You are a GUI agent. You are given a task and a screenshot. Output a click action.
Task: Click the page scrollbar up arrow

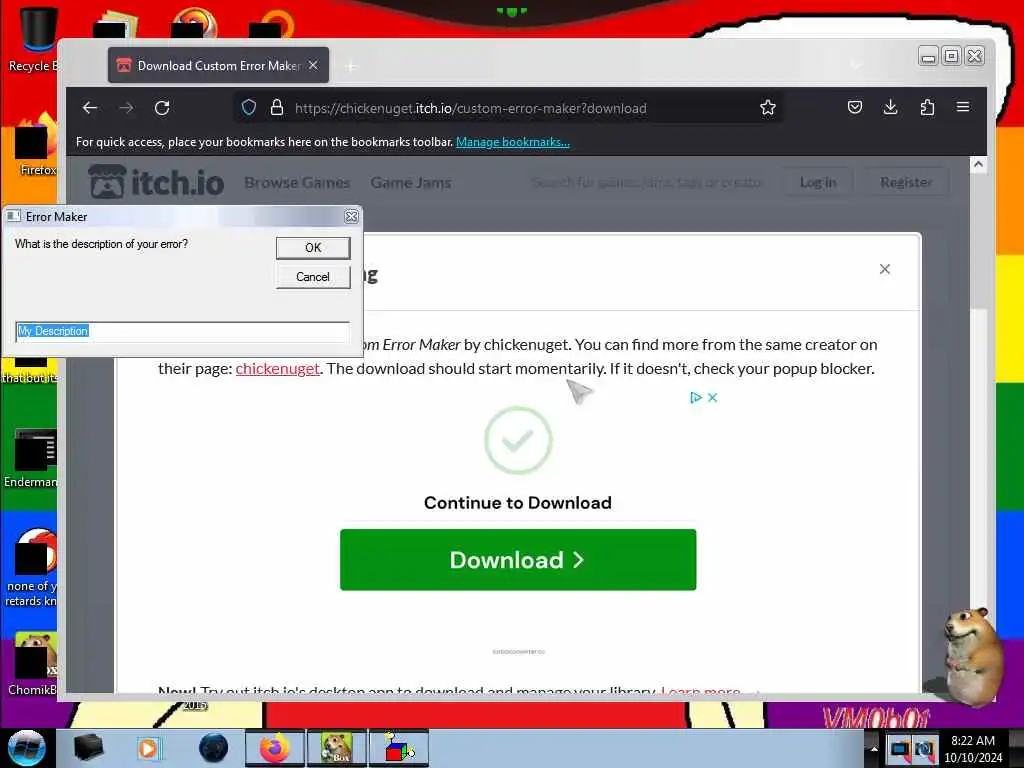(x=978, y=165)
